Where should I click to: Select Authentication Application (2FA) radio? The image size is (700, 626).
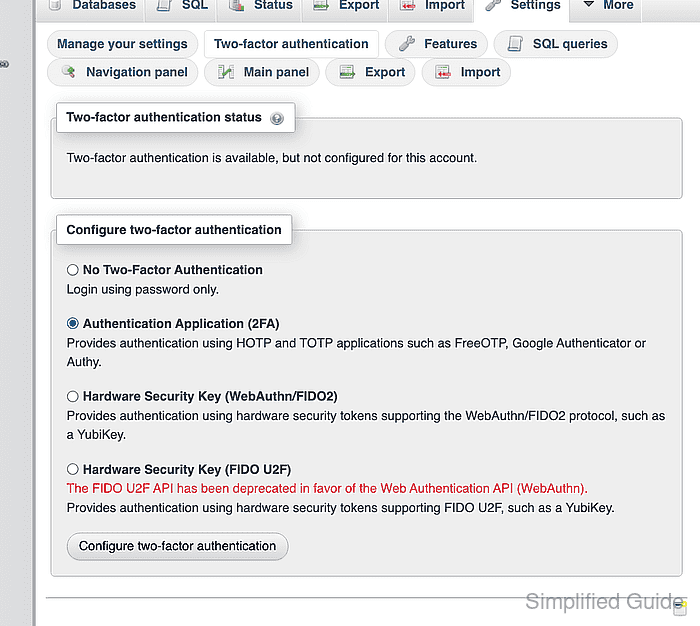click(73, 323)
